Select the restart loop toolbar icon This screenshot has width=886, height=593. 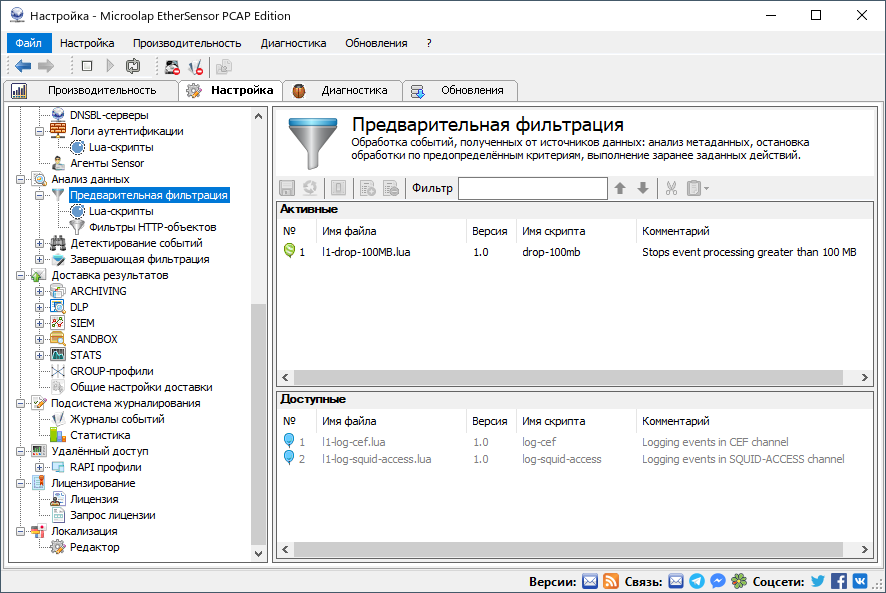click(x=133, y=66)
